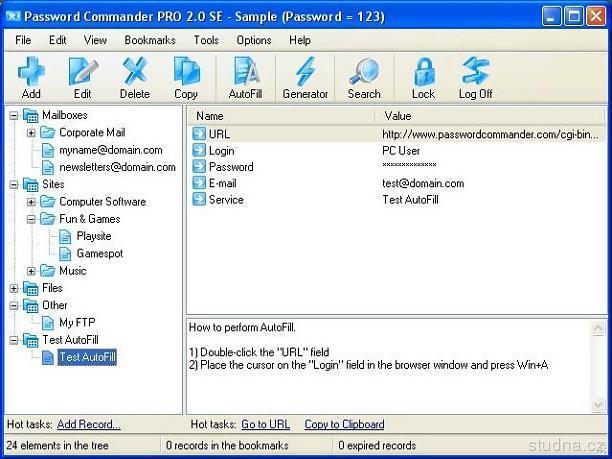The height and width of the screenshot is (459, 612).
Task: Open the Bookmarks menu
Action: (x=150, y=40)
